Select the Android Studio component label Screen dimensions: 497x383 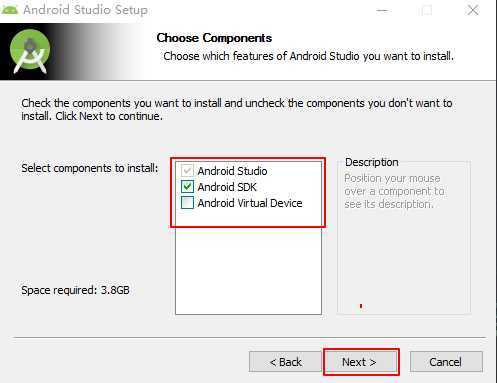pyautogui.click(x=232, y=171)
